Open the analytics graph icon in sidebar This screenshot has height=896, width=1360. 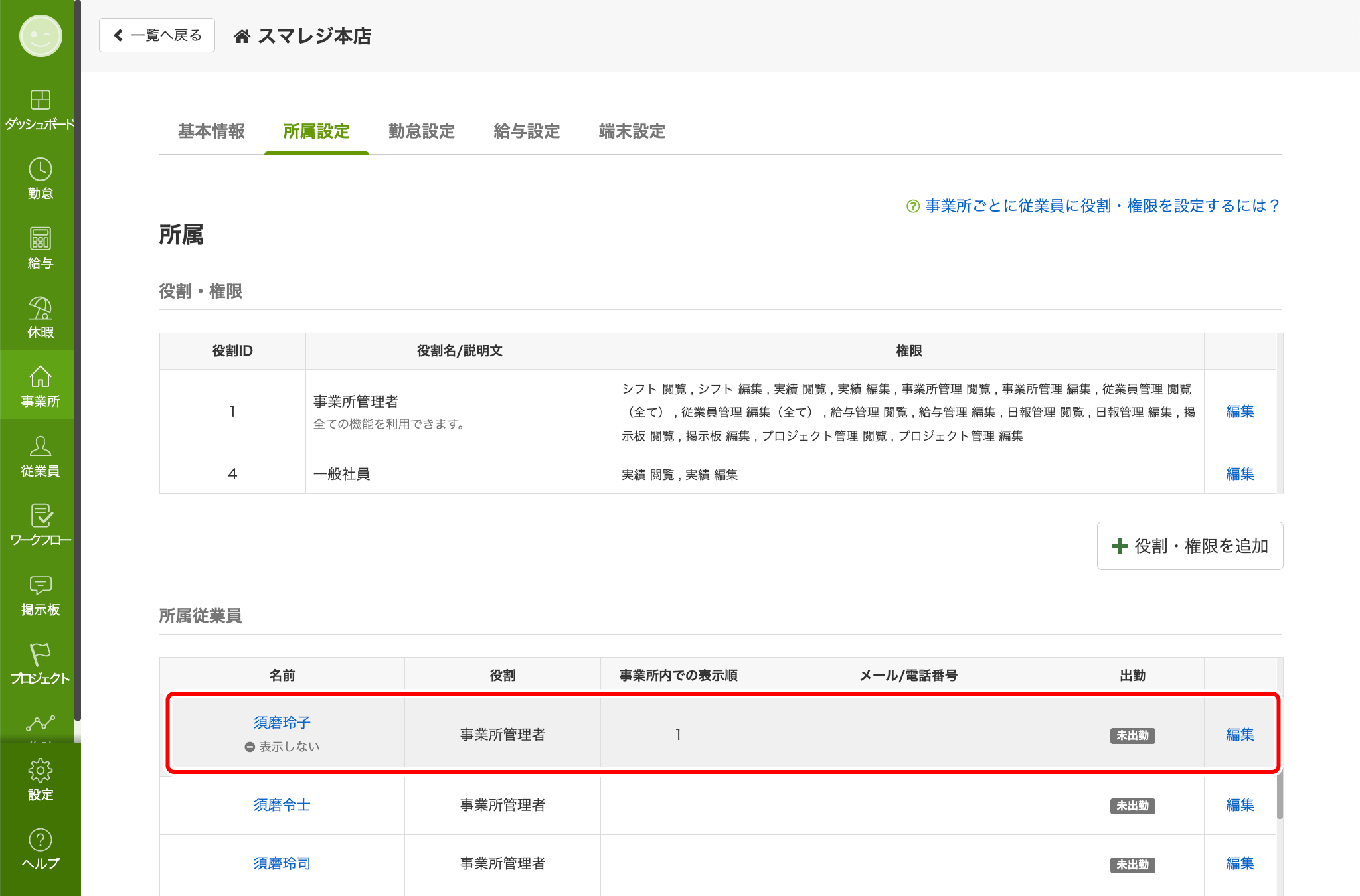[x=41, y=723]
